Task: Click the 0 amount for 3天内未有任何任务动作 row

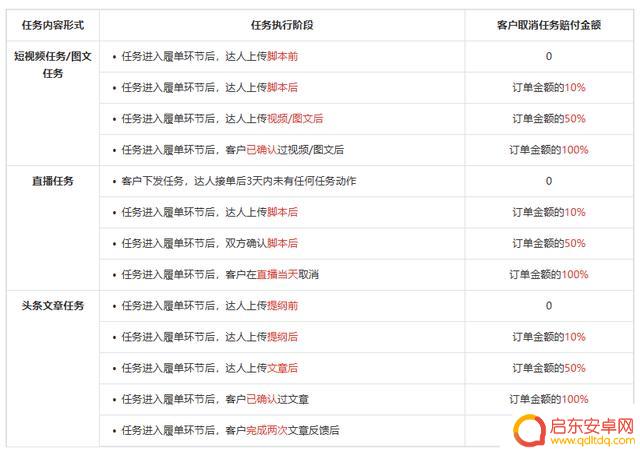Action: point(549,181)
